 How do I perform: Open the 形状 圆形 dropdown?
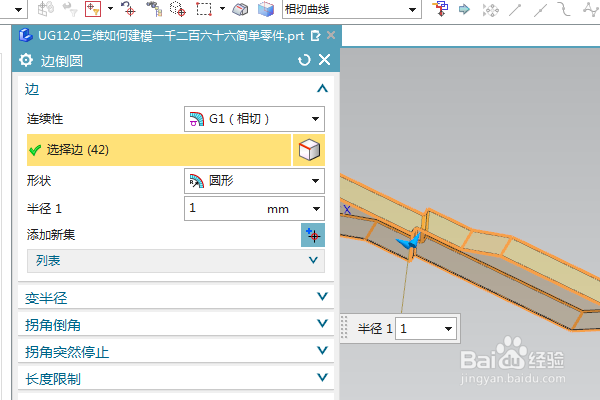click(x=254, y=181)
